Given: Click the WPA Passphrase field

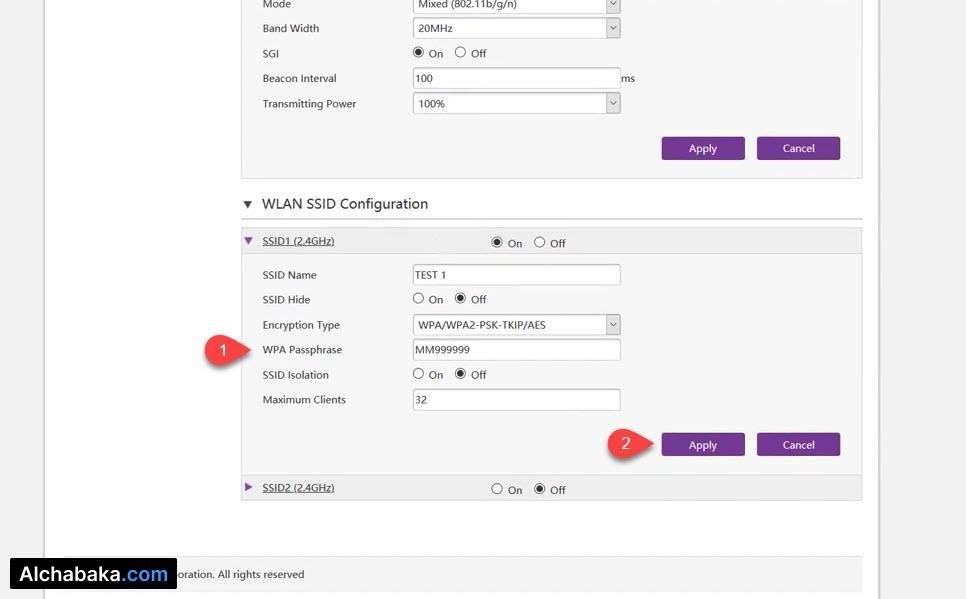Looking at the screenshot, I should 516,350.
